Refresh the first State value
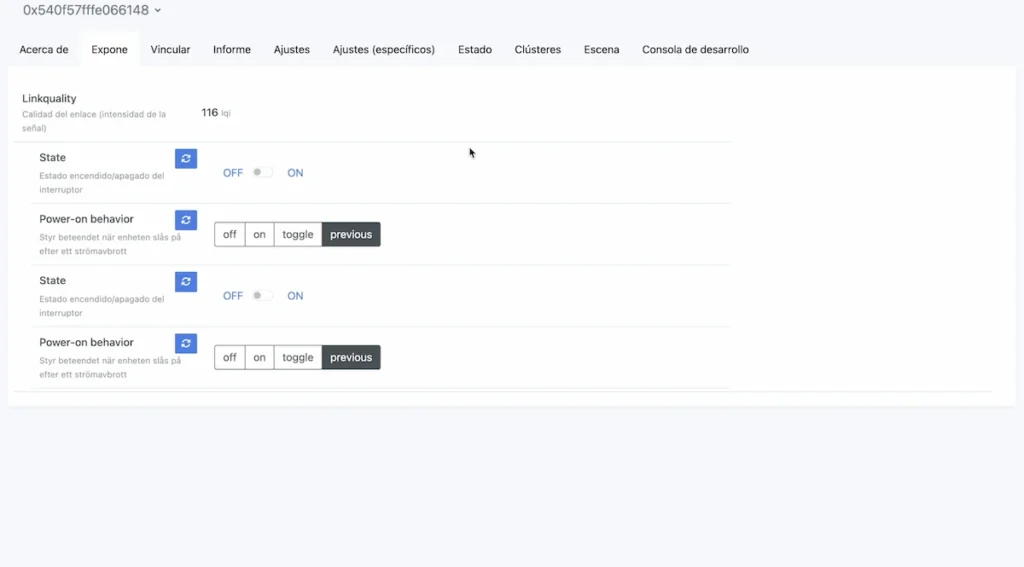 point(186,159)
